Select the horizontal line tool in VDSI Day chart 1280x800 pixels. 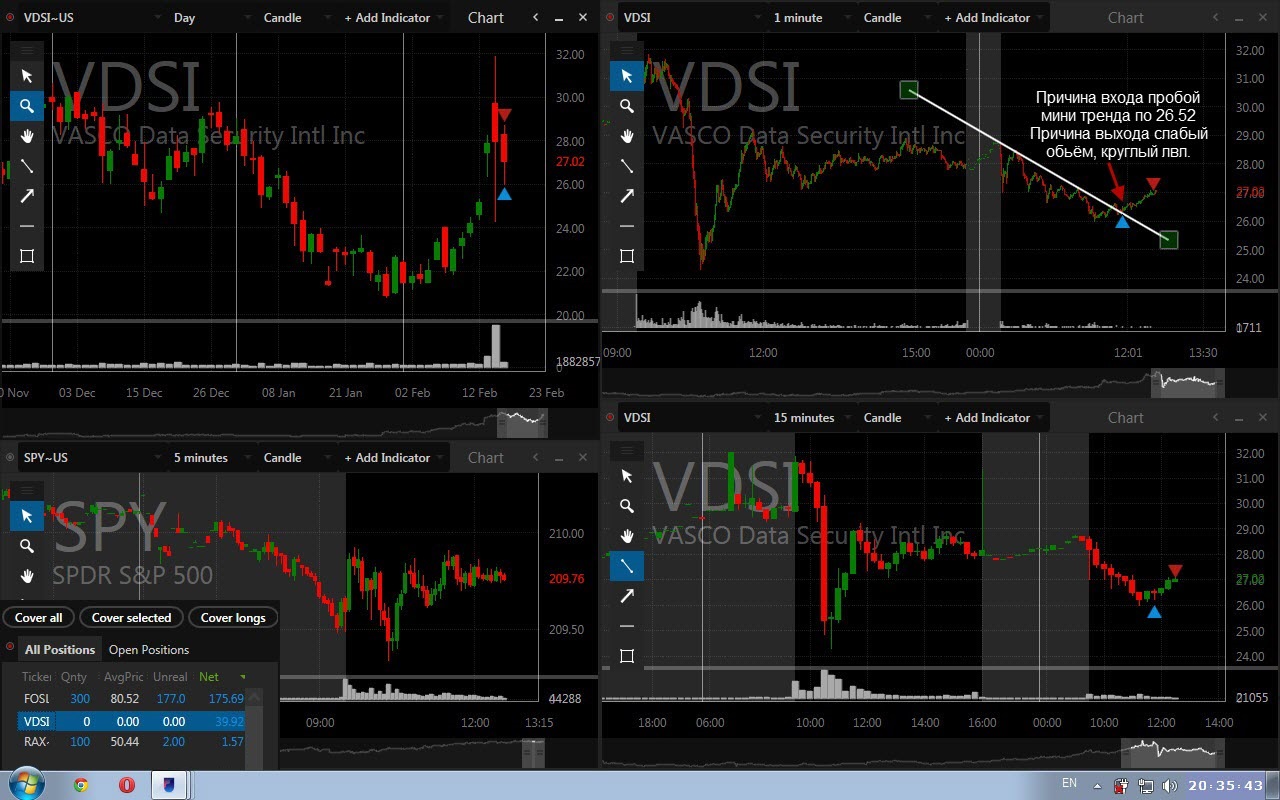[x=27, y=226]
